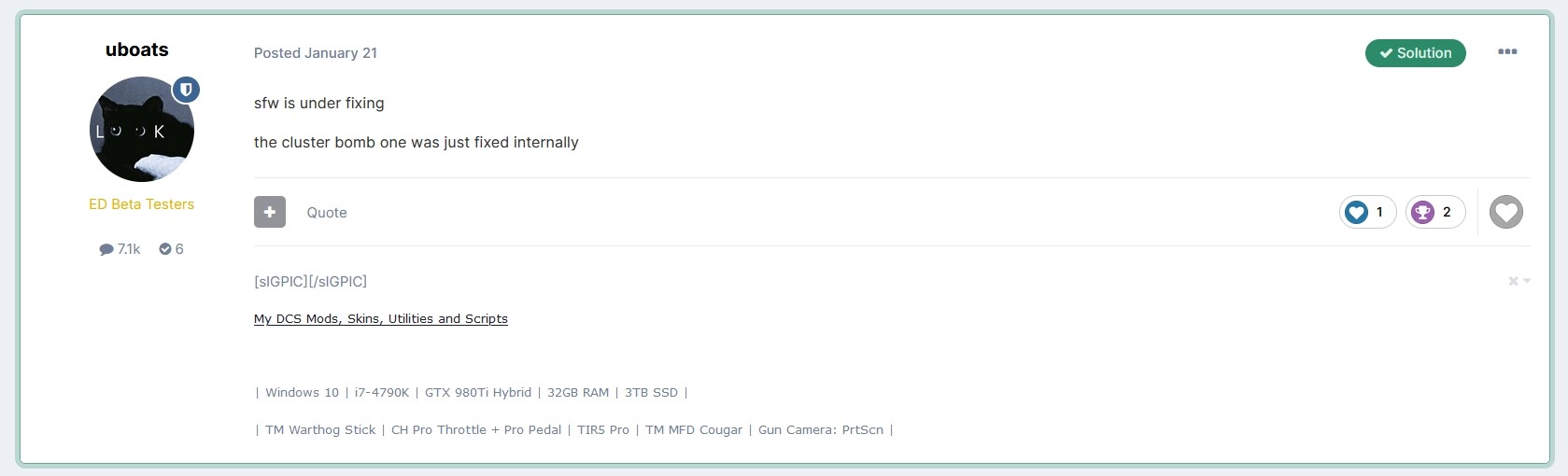The image size is (1568, 476).
Task: Open uboats' 7.1k posts count
Action: click(x=120, y=249)
